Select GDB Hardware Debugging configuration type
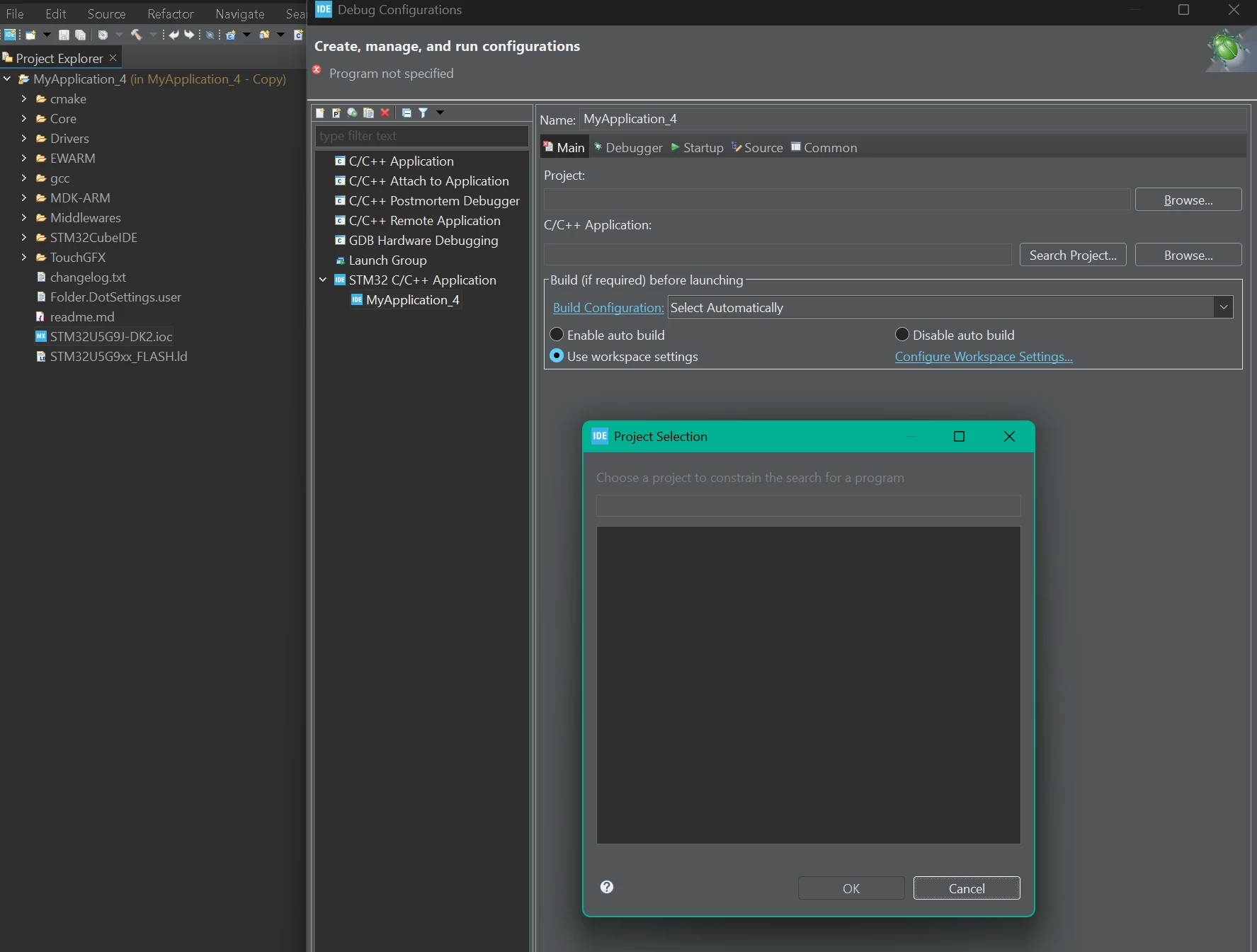The image size is (1257, 952). [416, 240]
